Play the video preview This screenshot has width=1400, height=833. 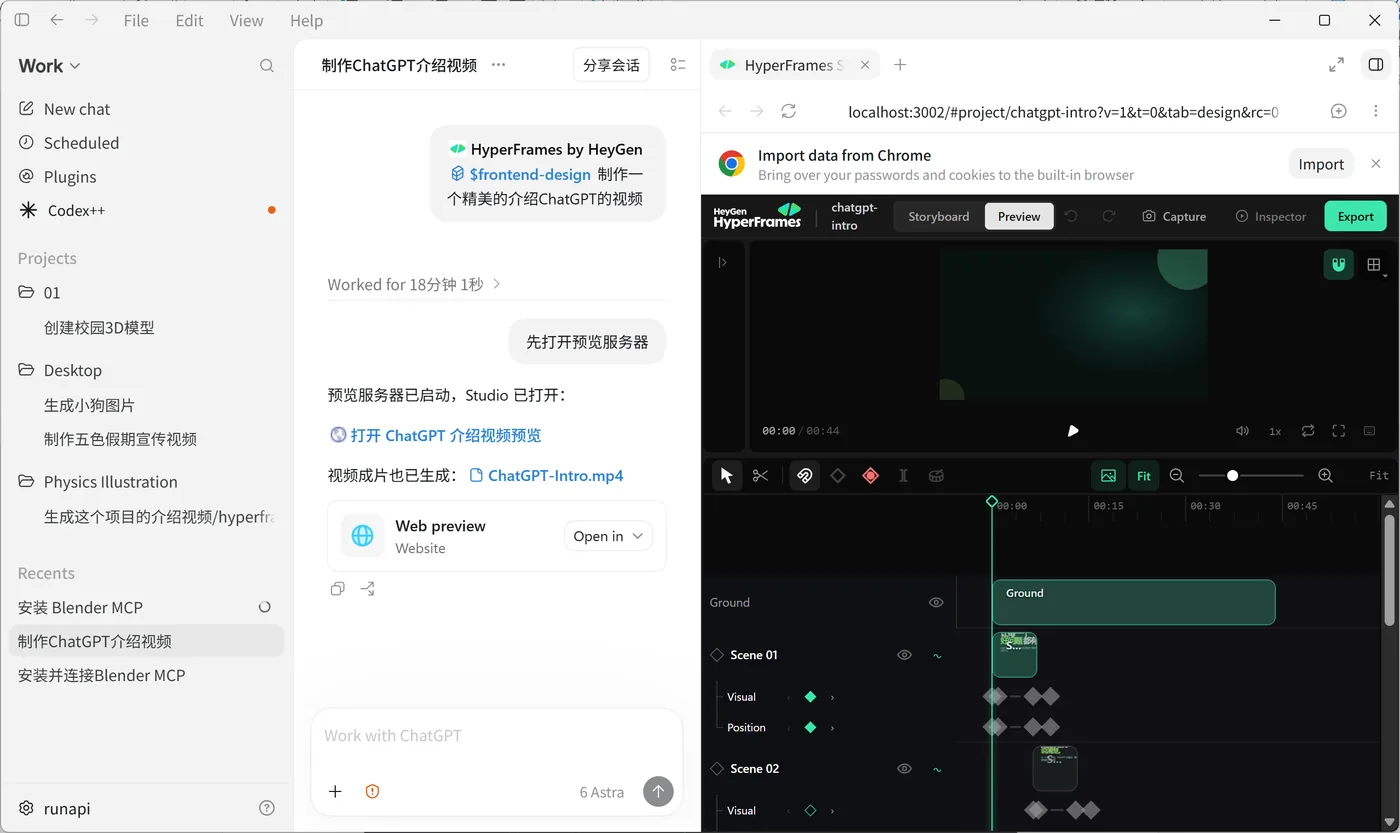click(1073, 431)
